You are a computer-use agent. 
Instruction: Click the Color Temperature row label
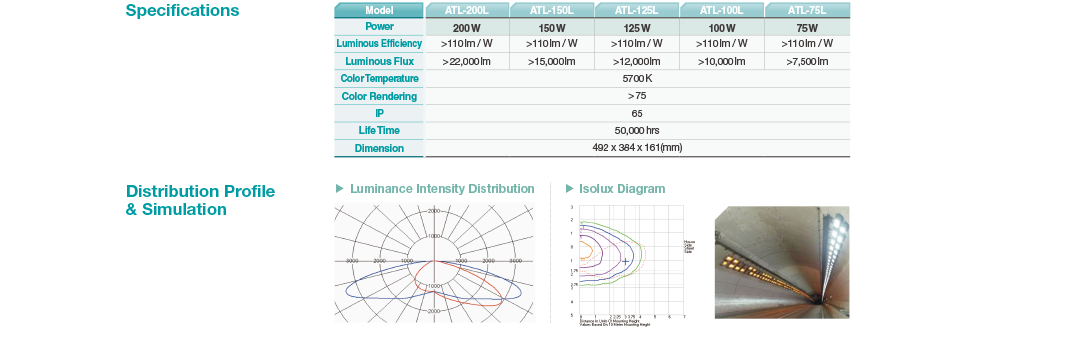[x=379, y=79]
